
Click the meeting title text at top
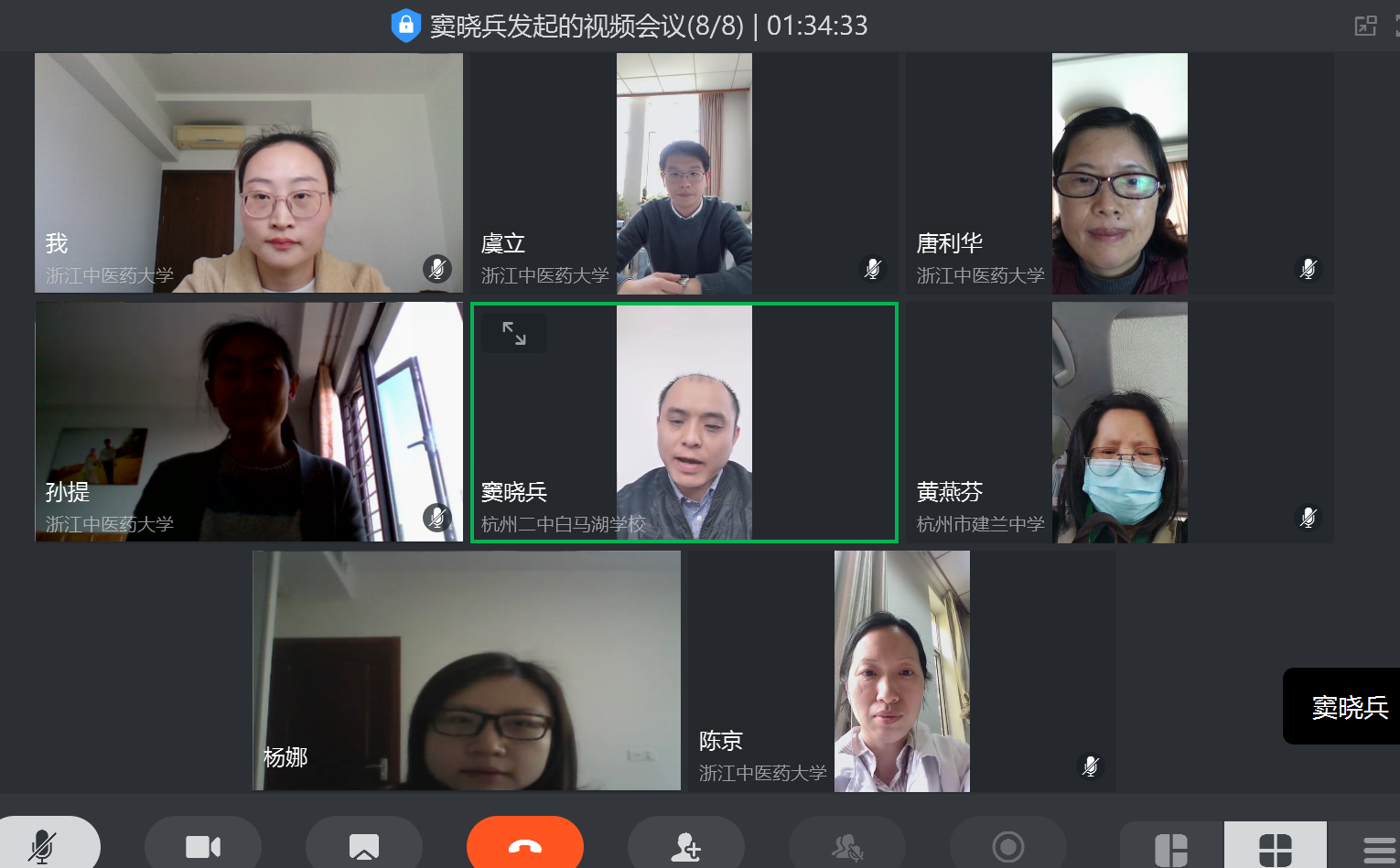tap(587, 26)
